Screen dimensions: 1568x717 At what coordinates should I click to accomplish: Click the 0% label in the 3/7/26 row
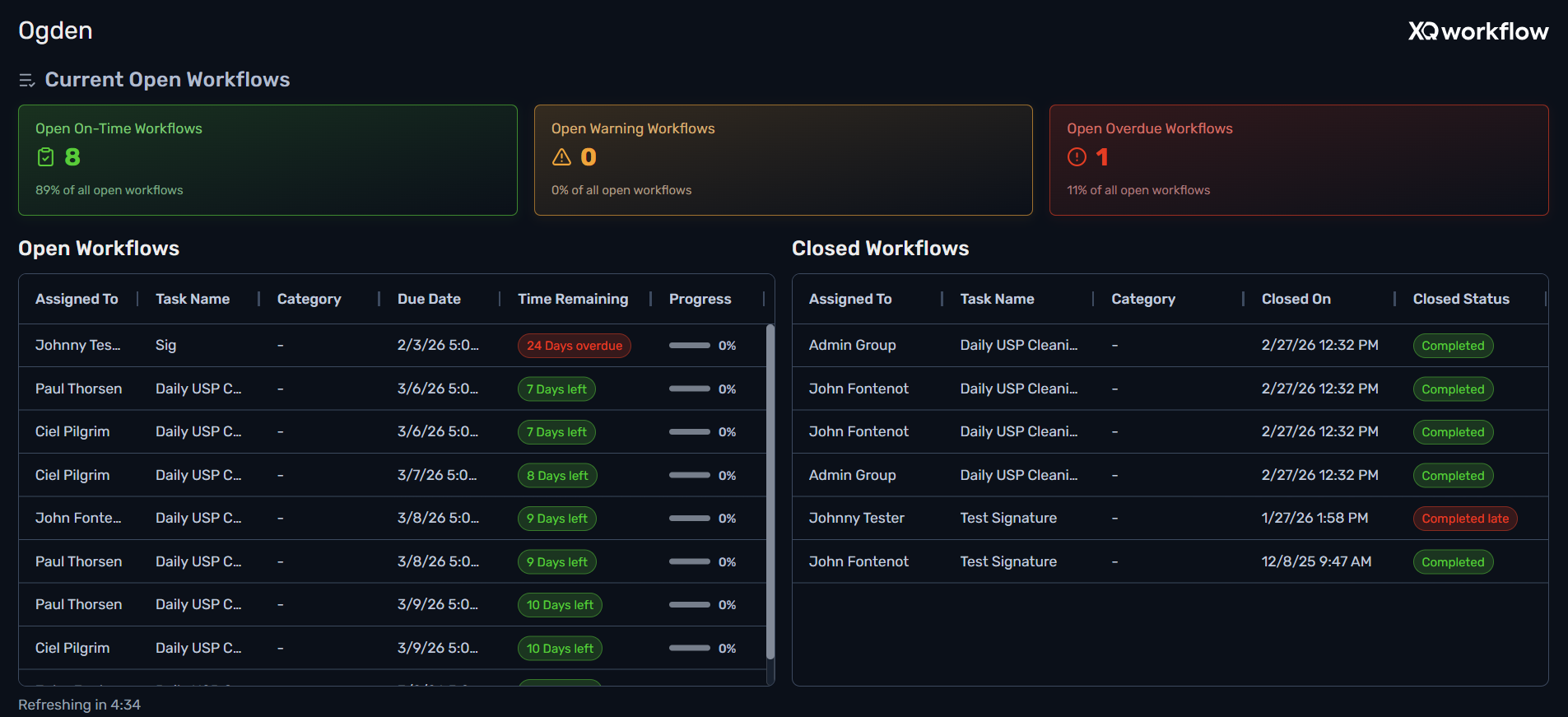(x=728, y=476)
